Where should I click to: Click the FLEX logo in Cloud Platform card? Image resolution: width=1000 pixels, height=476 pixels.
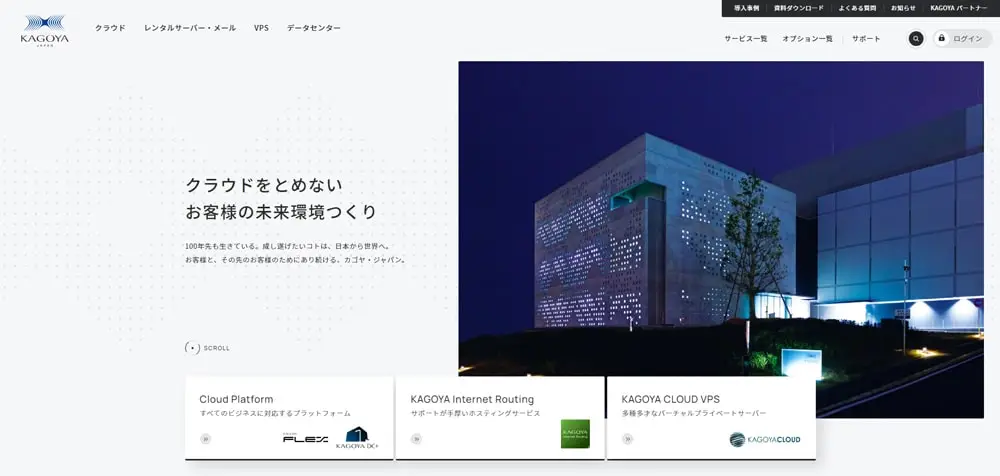(x=305, y=438)
